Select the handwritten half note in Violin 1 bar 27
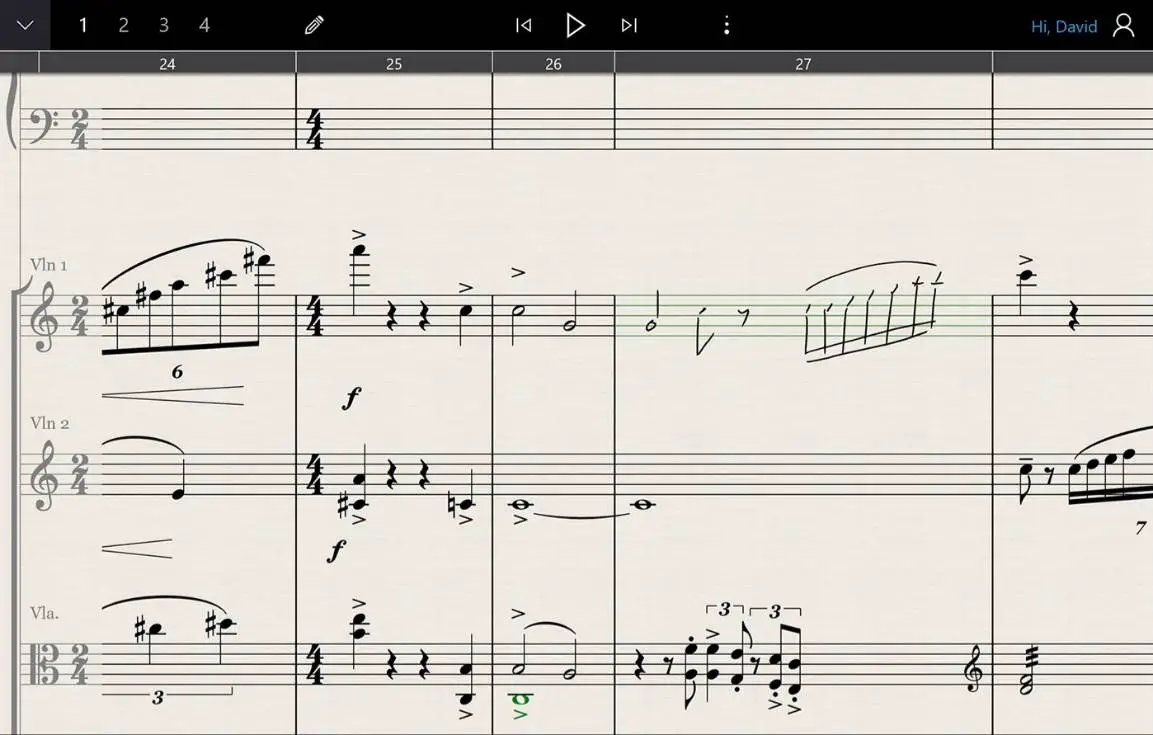 click(x=652, y=314)
